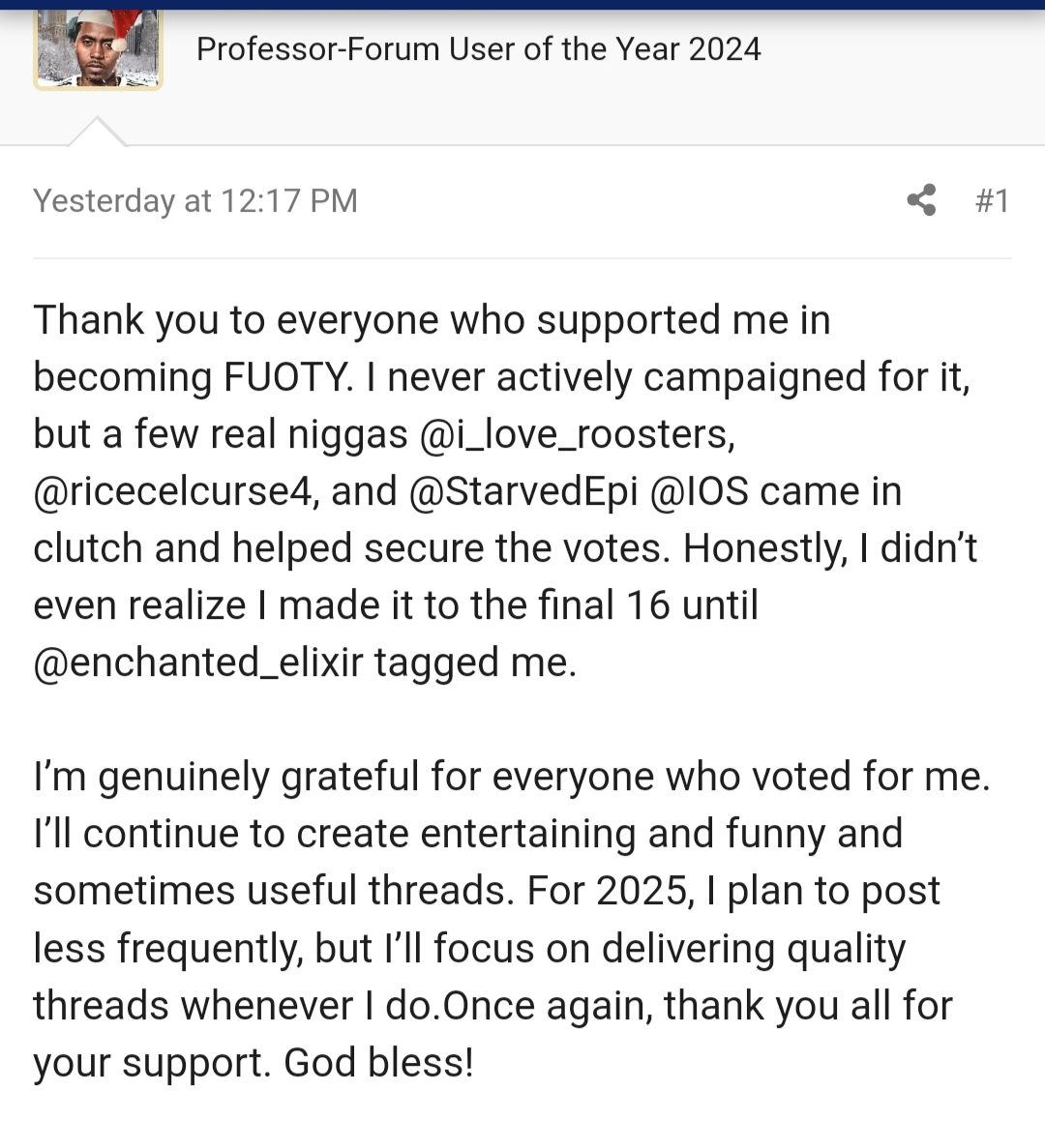Screen dimensions: 1045x1148
Task: Click the share icon beside post number
Action: tap(921, 200)
